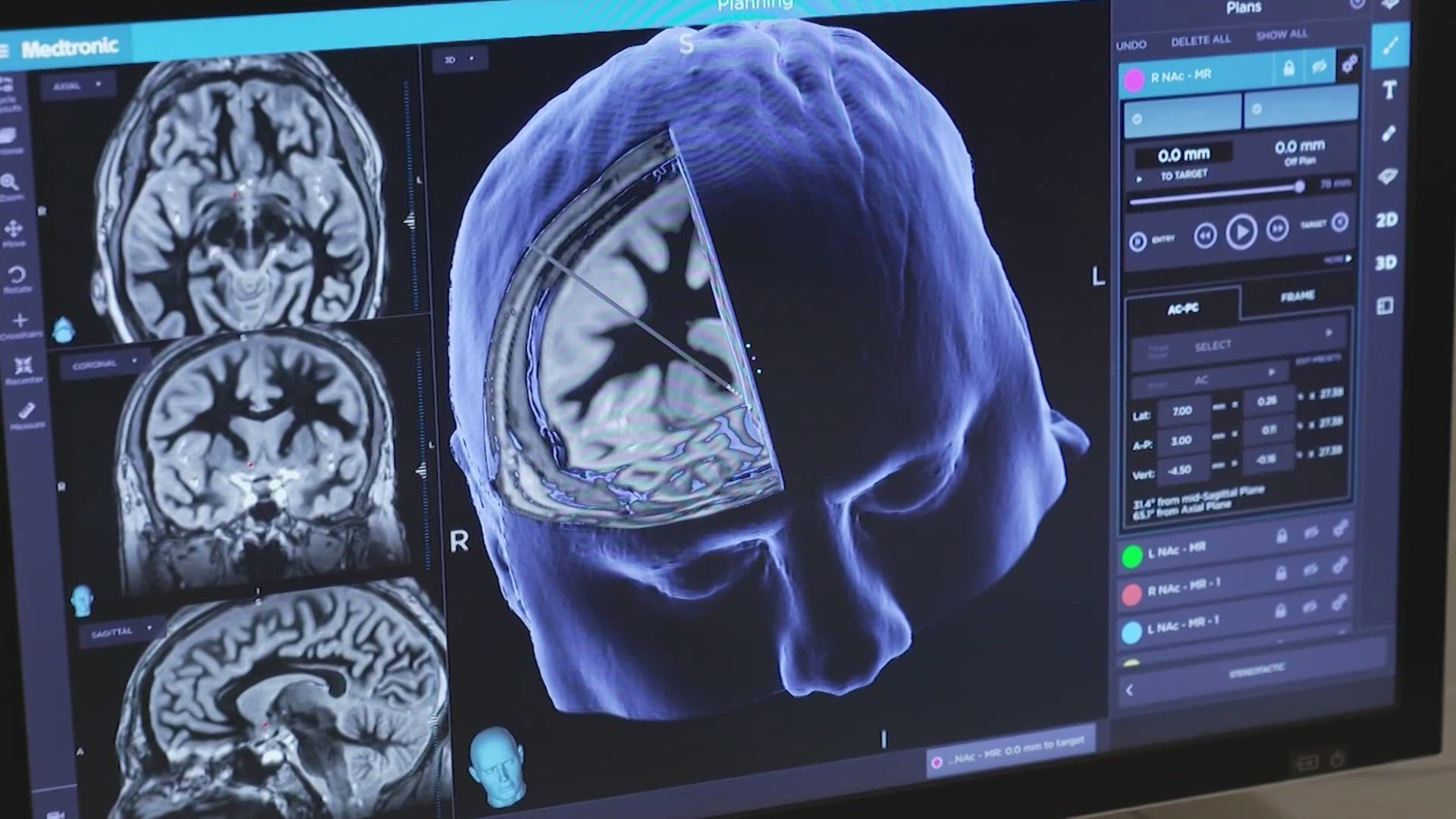Click the link icon for R NAc - MR
1456x819 pixels.
tap(1349, 64)
